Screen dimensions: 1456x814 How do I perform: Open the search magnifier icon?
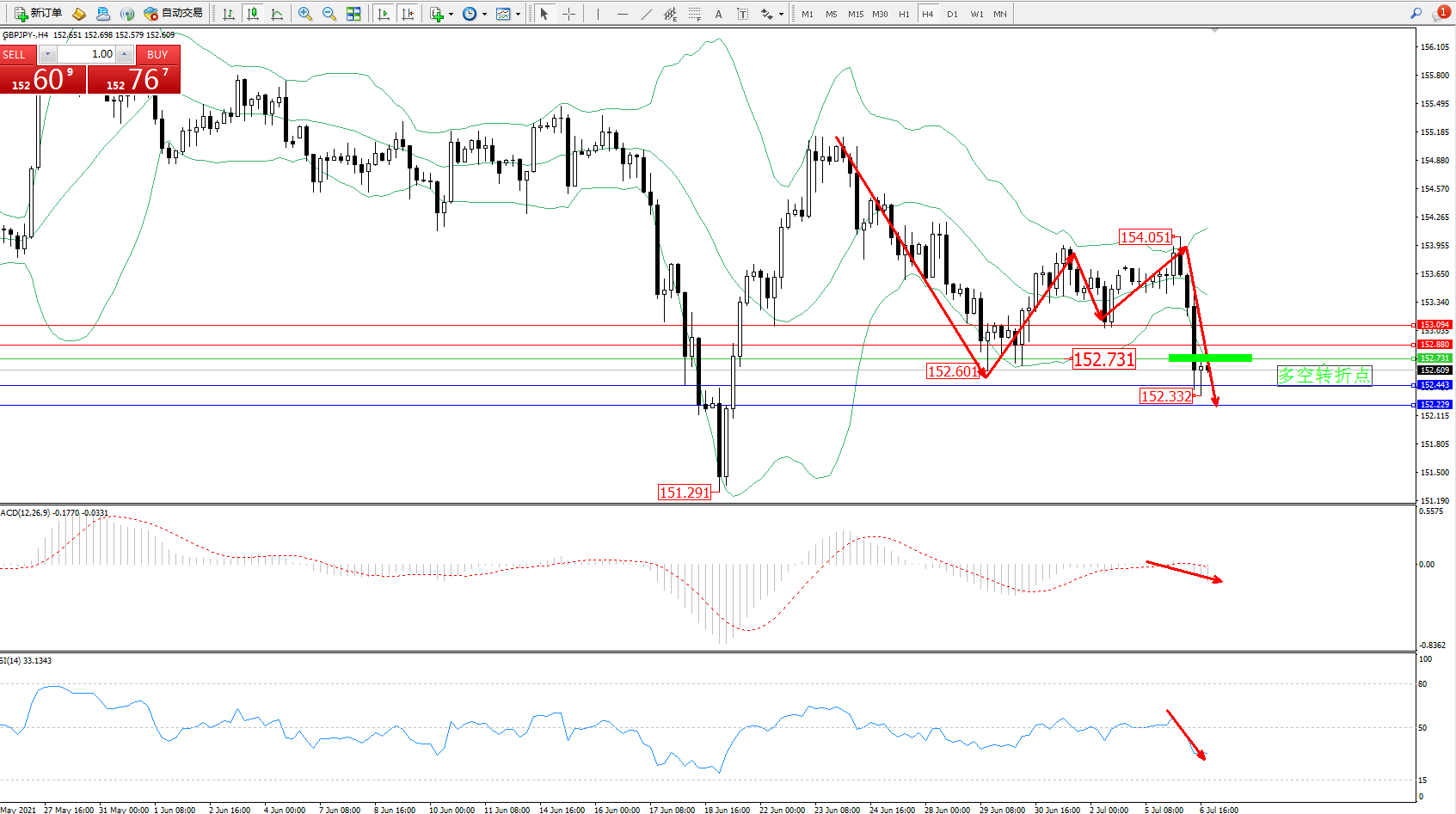pyautogui.click(x=1416, y=14)
